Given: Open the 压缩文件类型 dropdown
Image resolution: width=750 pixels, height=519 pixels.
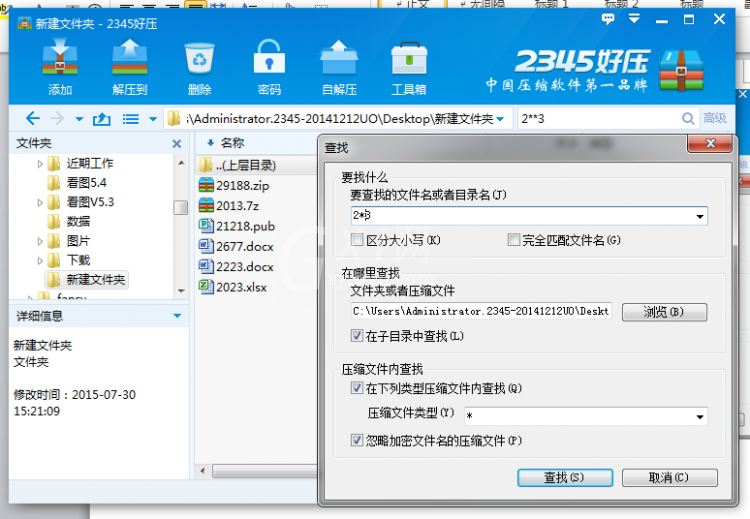Looking at the screenshot, I should 700,417.
